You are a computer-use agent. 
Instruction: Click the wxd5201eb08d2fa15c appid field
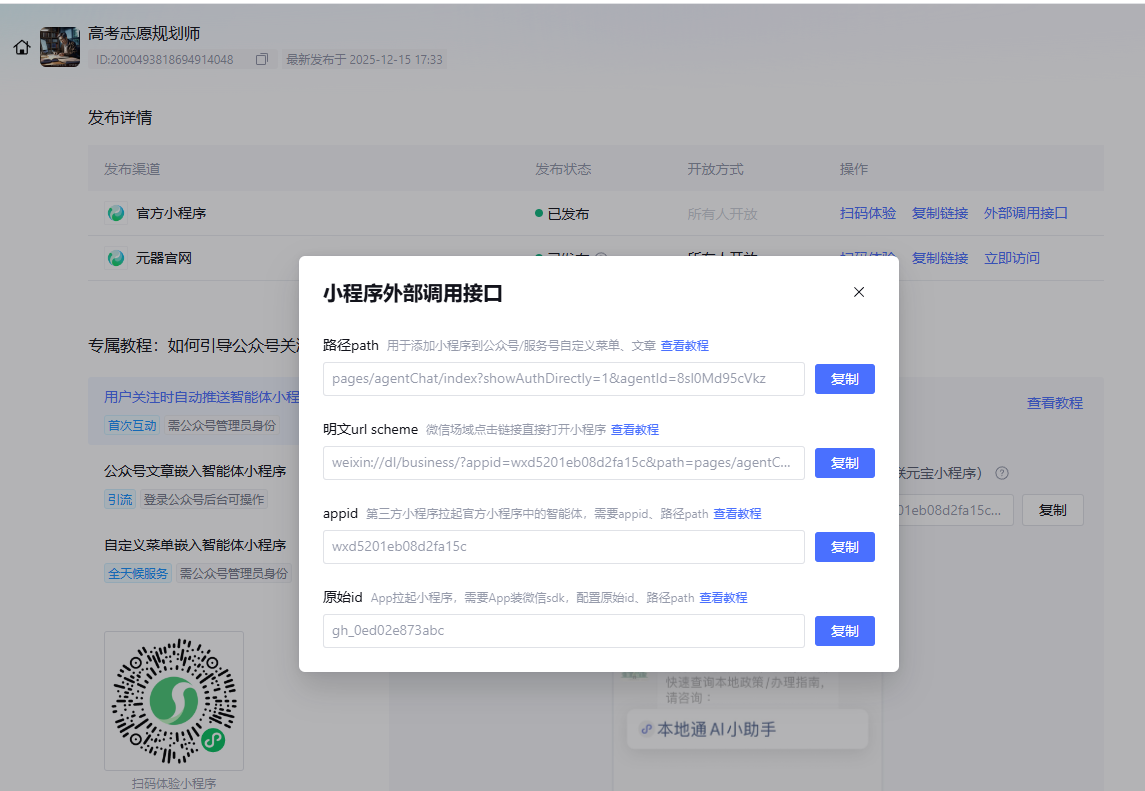564,547
